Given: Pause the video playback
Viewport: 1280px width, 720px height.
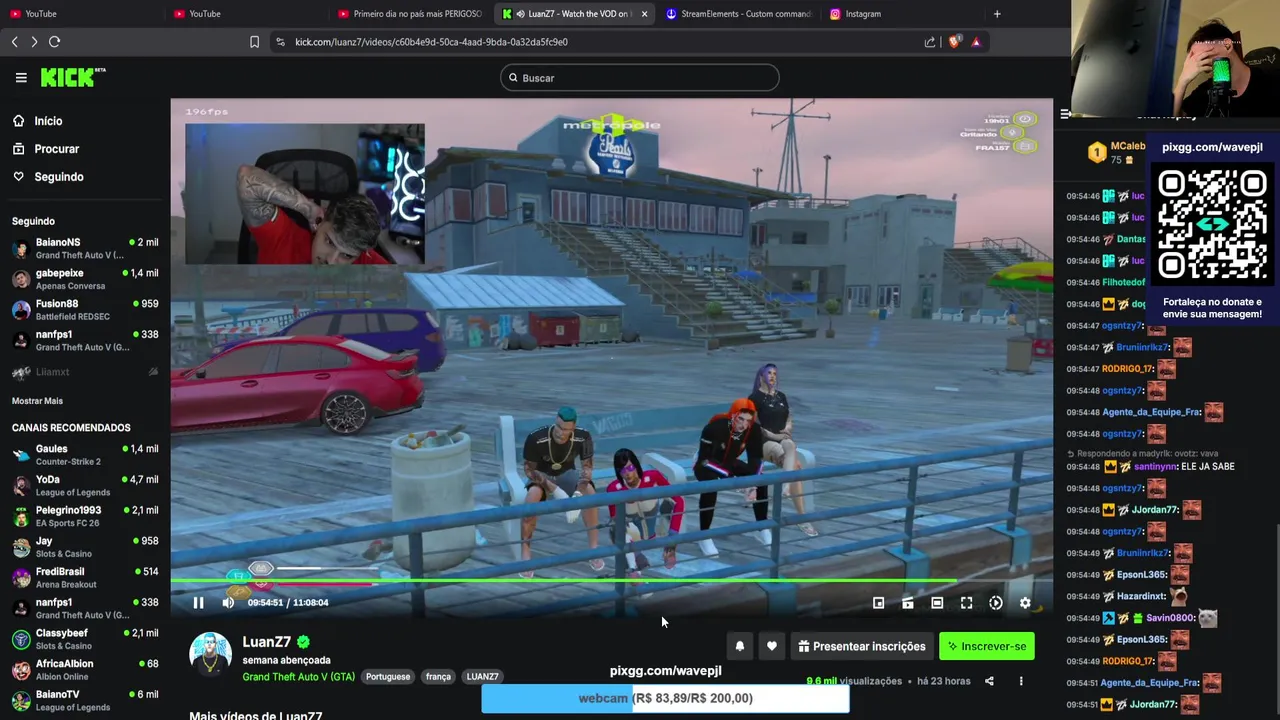Looking at the screenshot, I should tap(198, 602).
